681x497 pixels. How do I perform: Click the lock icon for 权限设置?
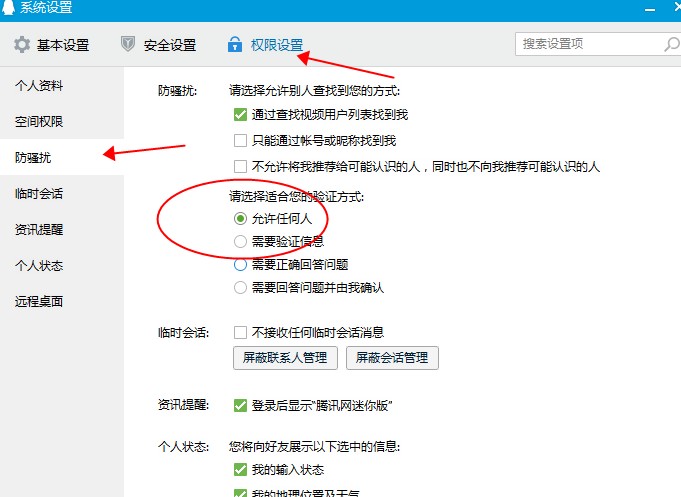[x=235, y=45]
